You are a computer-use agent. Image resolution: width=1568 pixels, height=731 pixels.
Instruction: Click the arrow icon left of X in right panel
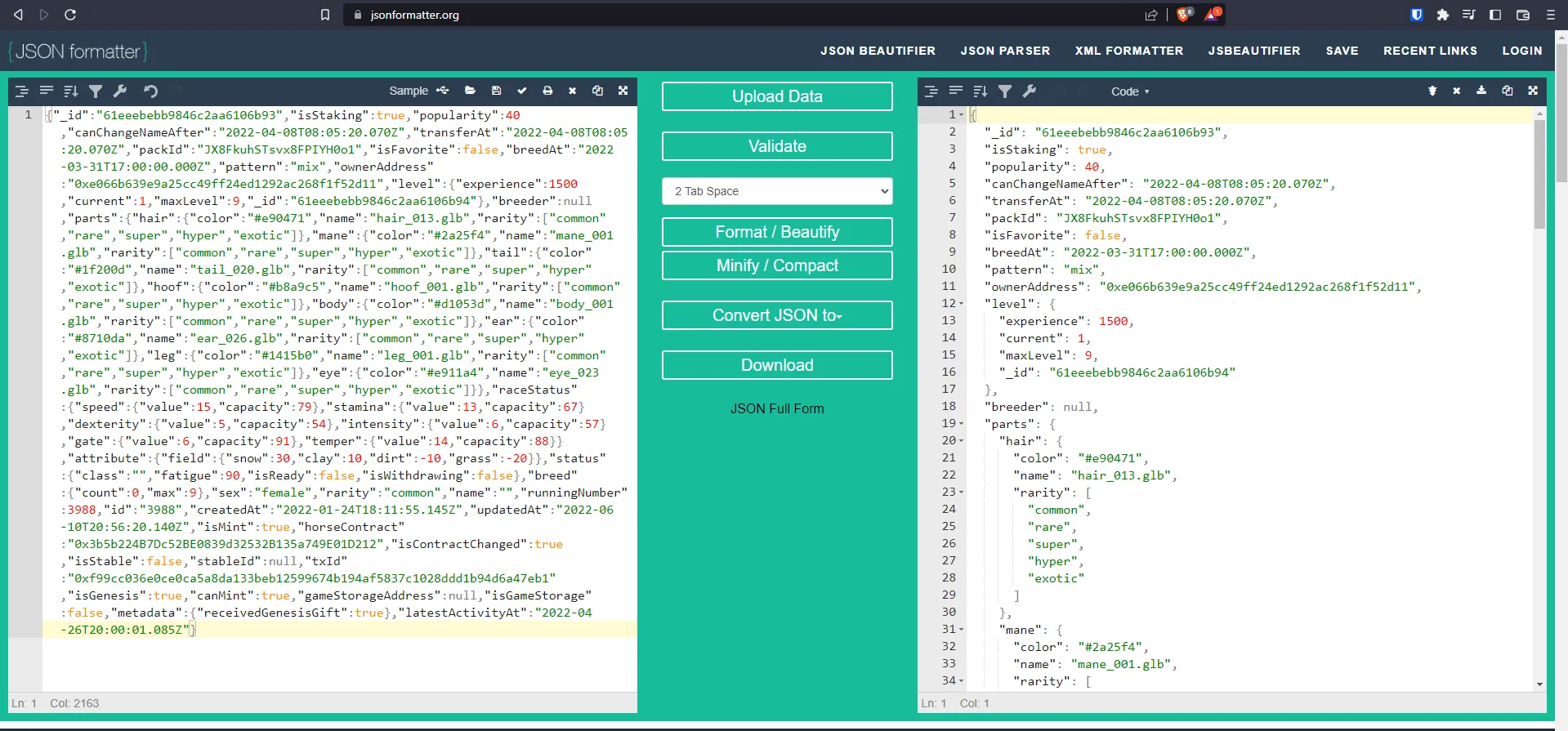(x=1432, y=91)
